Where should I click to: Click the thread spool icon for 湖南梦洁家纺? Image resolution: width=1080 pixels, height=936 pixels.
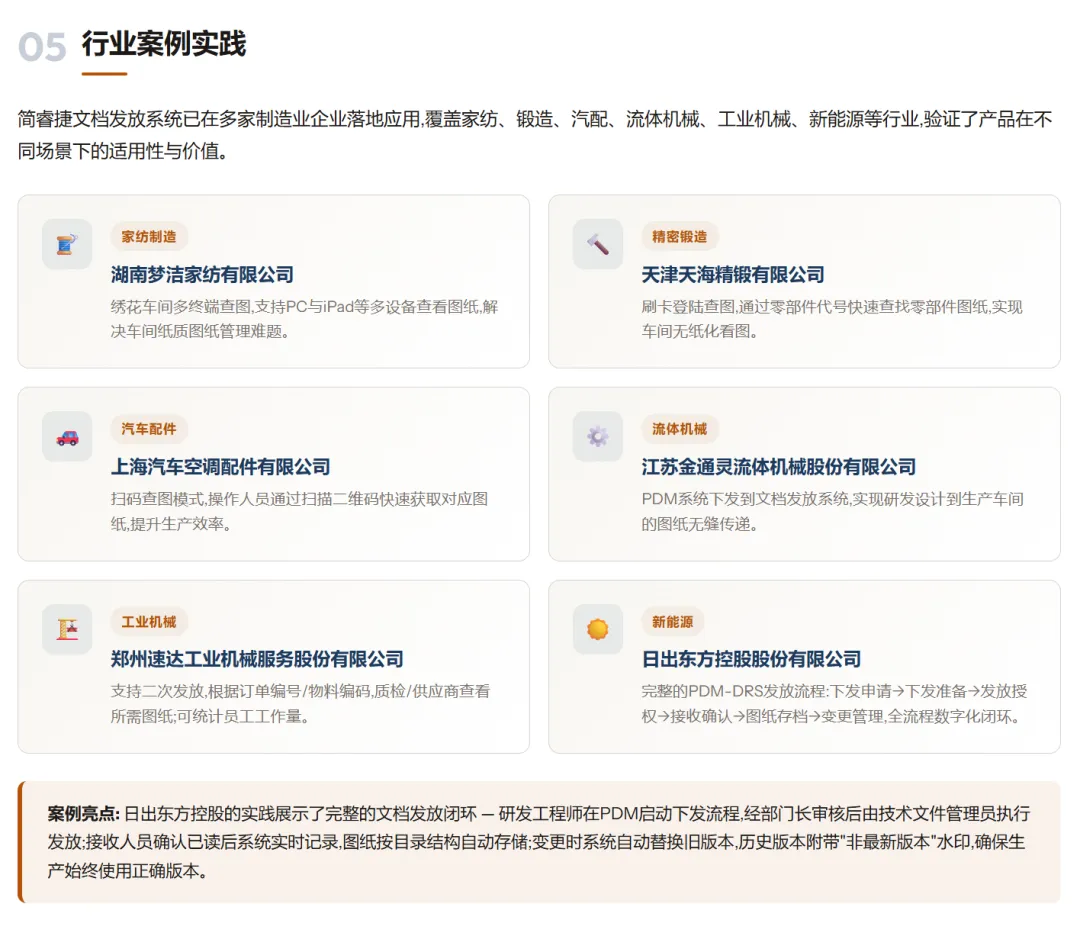pos(67,244)
